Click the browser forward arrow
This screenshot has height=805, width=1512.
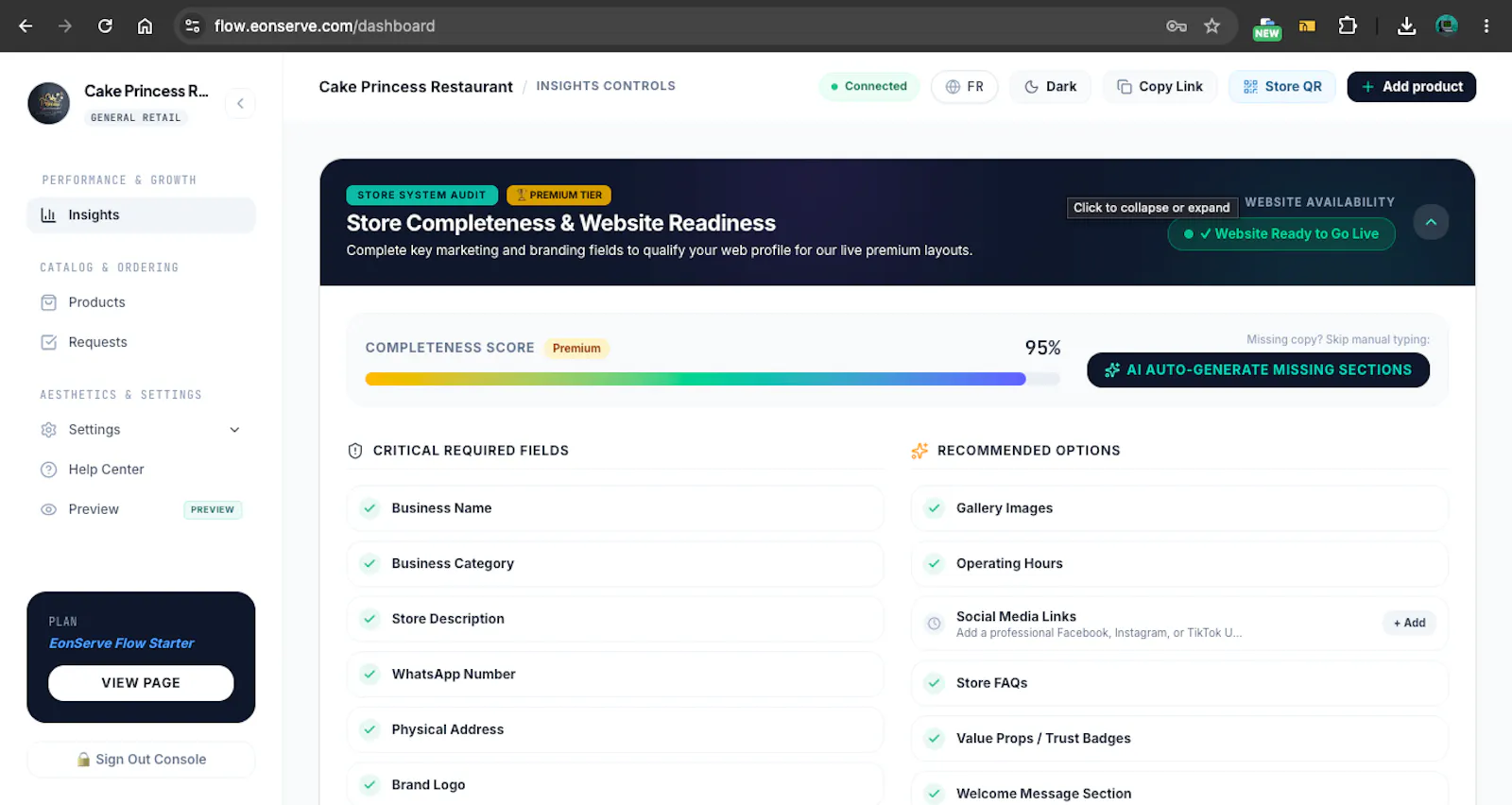coord(65,26)
